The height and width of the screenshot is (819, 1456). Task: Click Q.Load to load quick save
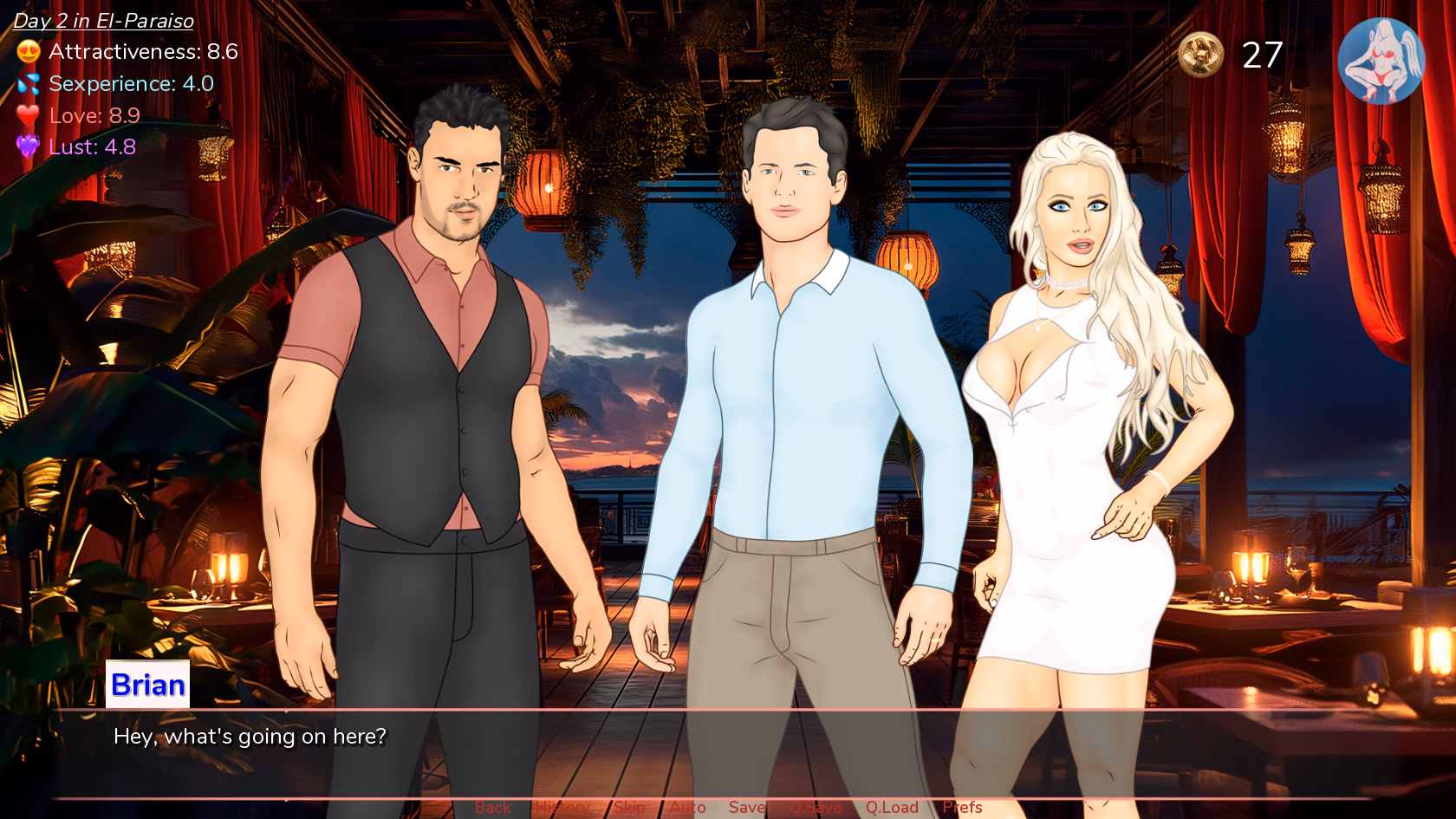coord(892,807)
